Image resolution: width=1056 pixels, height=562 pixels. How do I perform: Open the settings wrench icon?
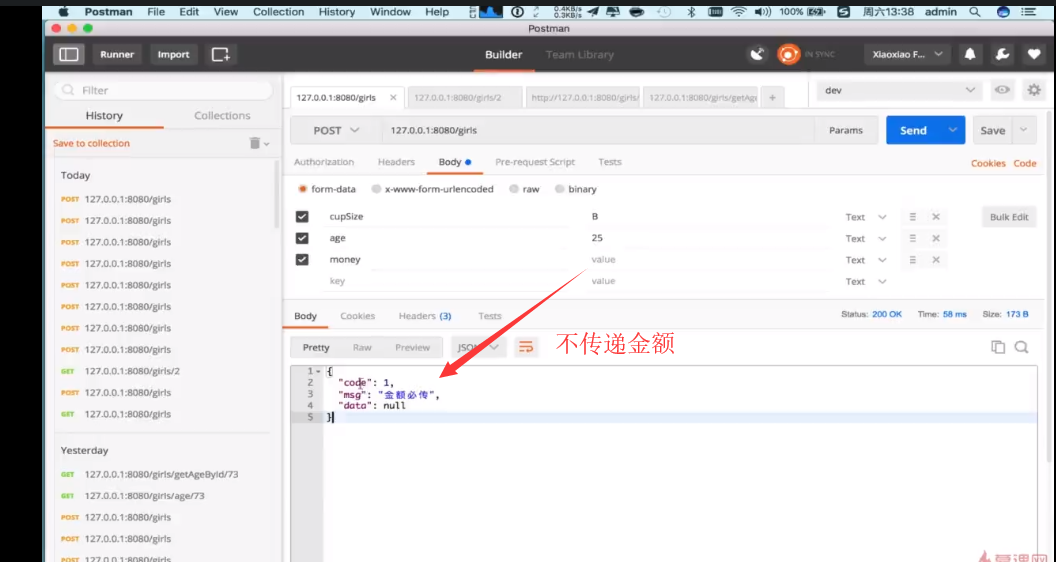point(1002,55)
